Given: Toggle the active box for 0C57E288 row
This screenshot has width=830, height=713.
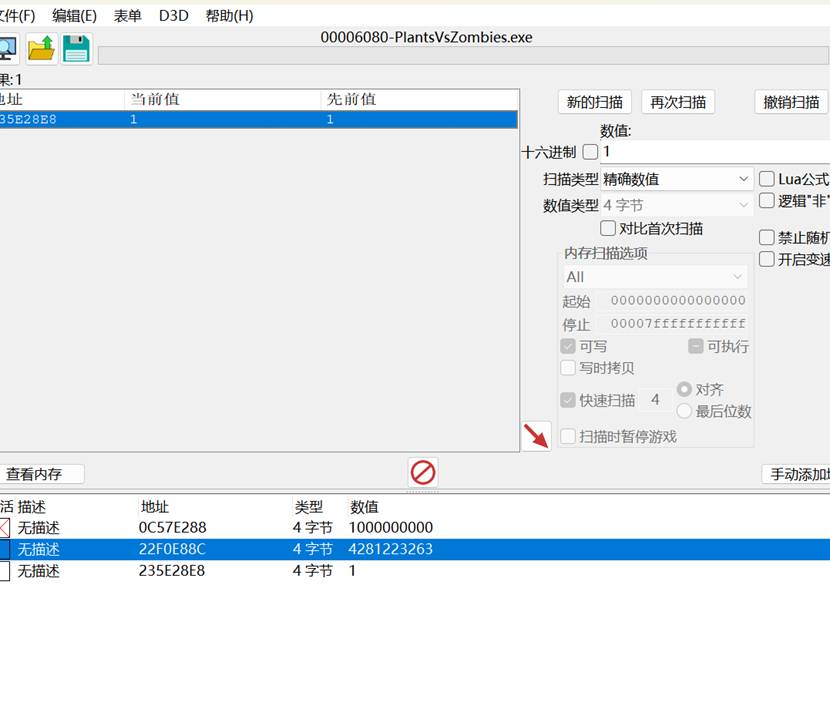Looking at the screenshot, I should click(x=4, y=527).
